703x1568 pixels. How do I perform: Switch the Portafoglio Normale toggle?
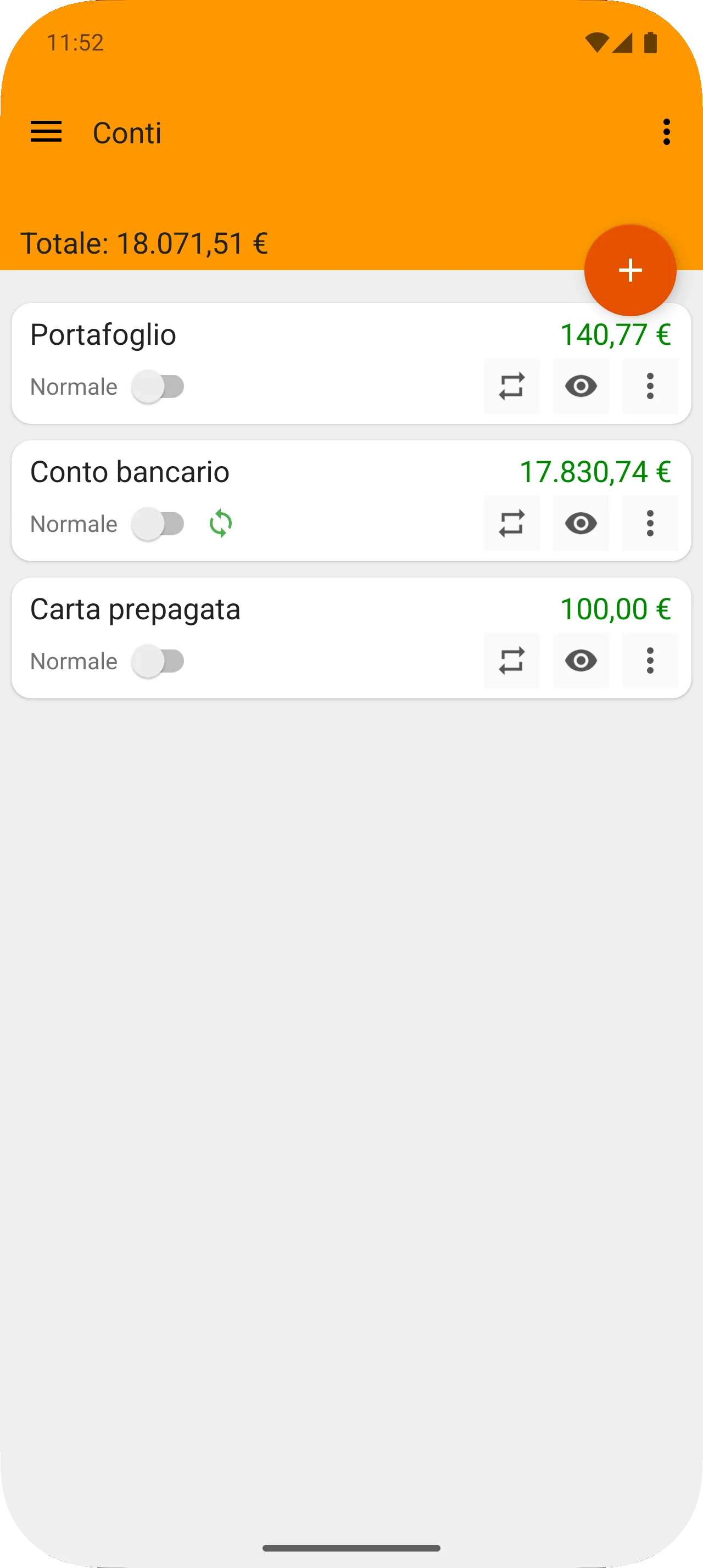(159, 387)
